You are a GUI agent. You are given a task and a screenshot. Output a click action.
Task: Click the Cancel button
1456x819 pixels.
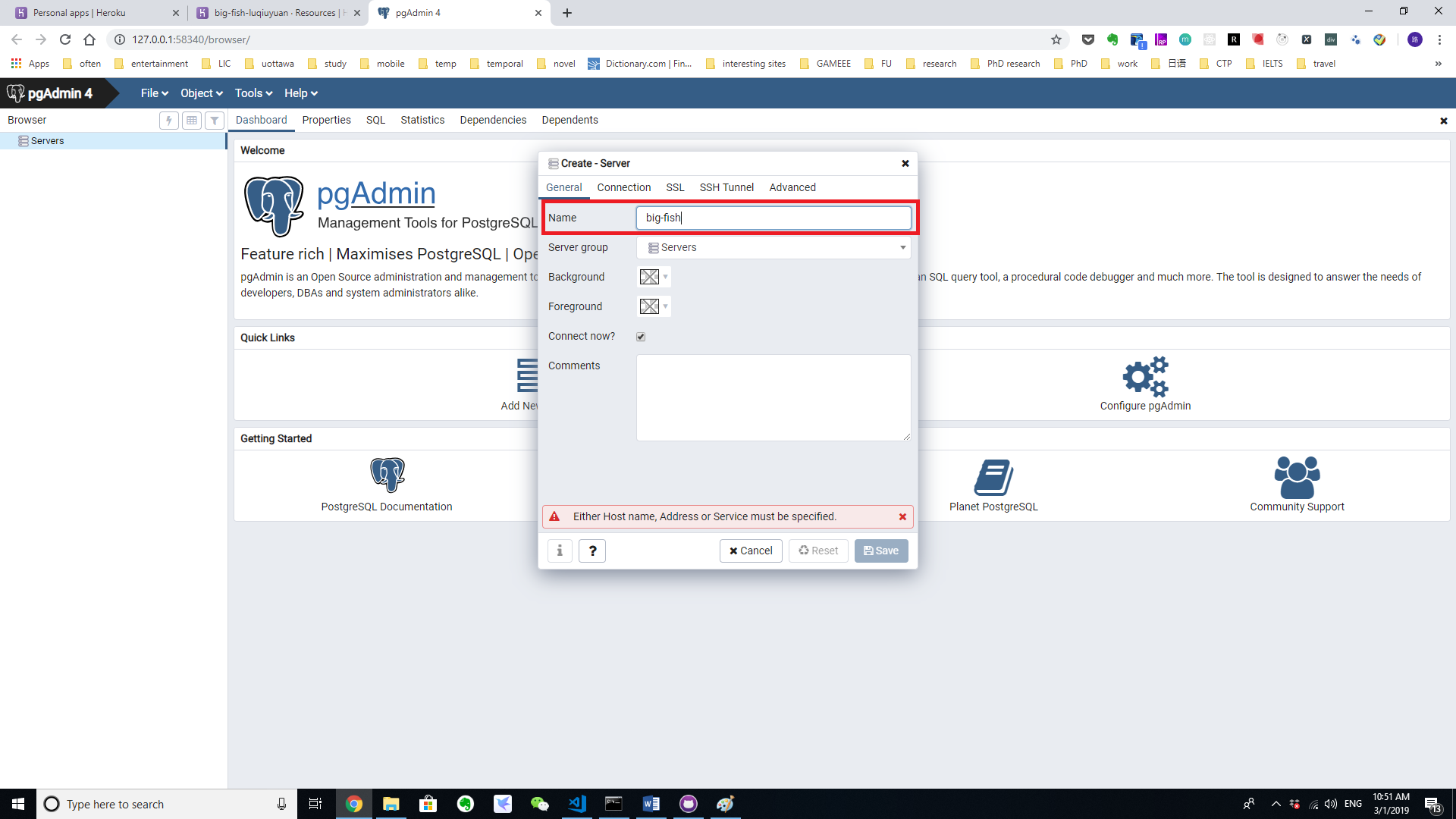(x=751, y=551)
